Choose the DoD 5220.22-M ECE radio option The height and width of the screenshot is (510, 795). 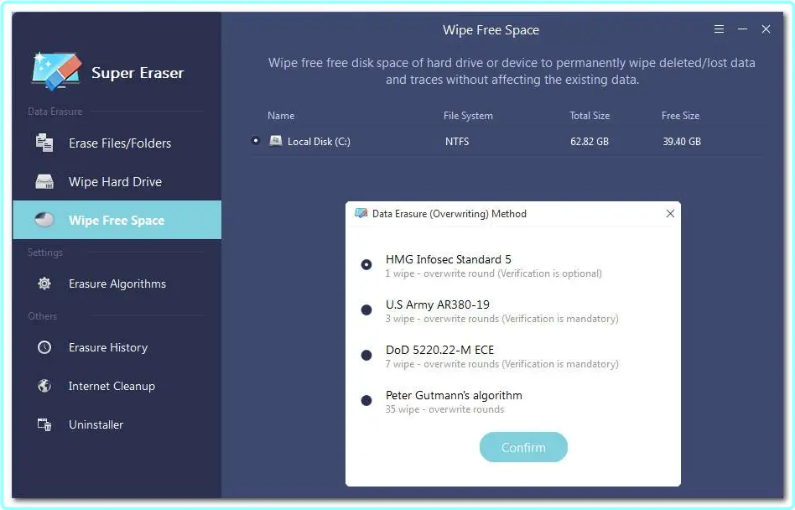point(366,356)
